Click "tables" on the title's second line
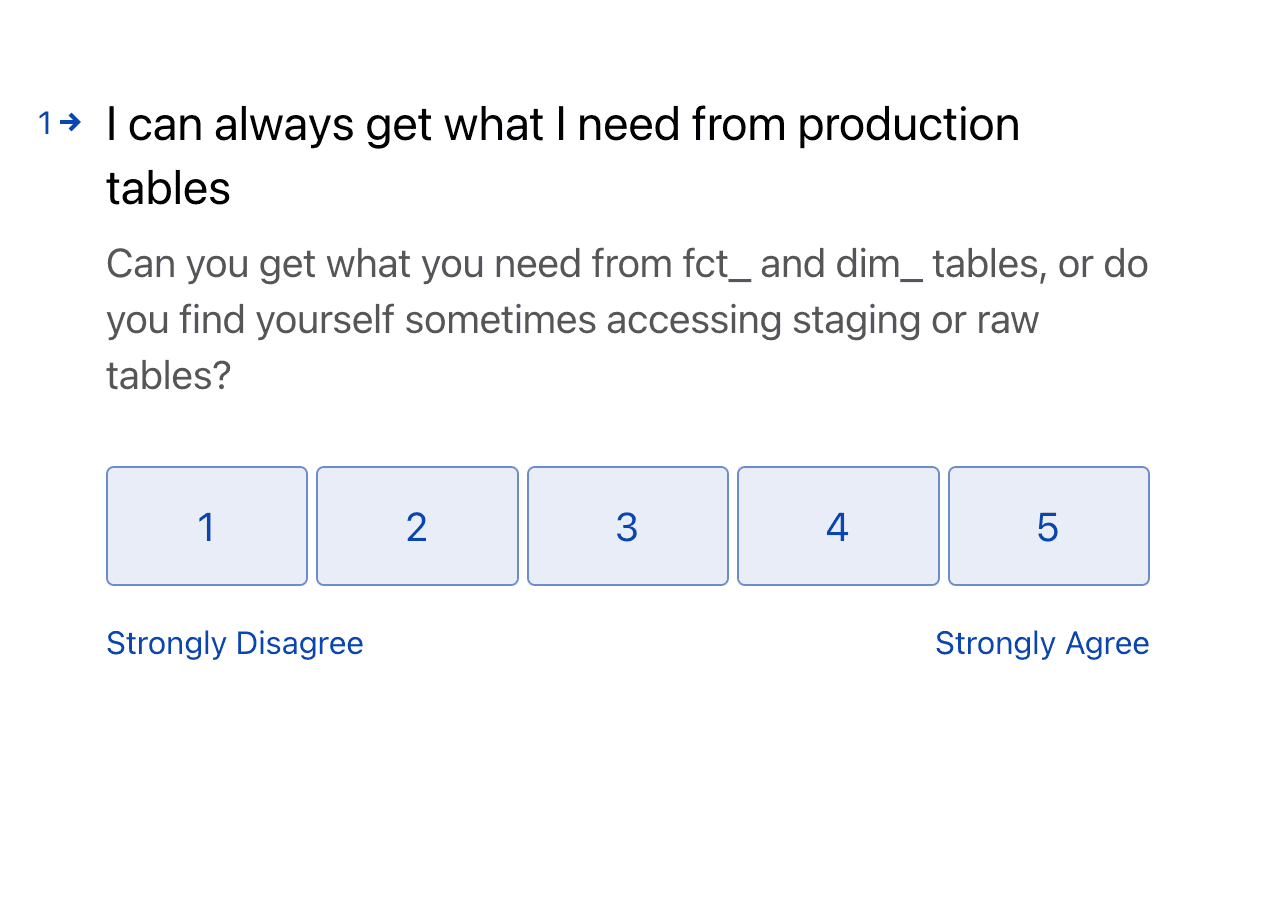The image size is (1272, 898). tap(168, 188)
